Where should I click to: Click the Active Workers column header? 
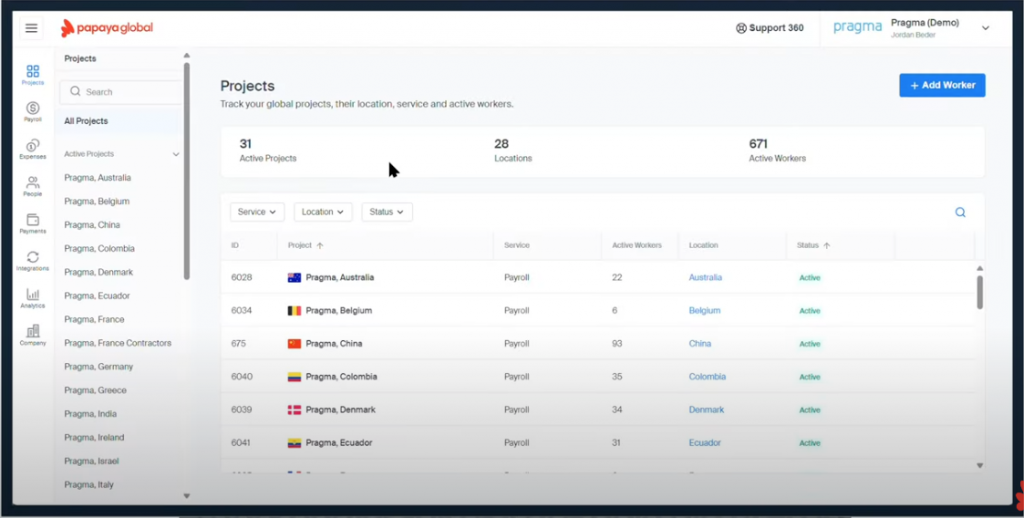pos(637,246)
